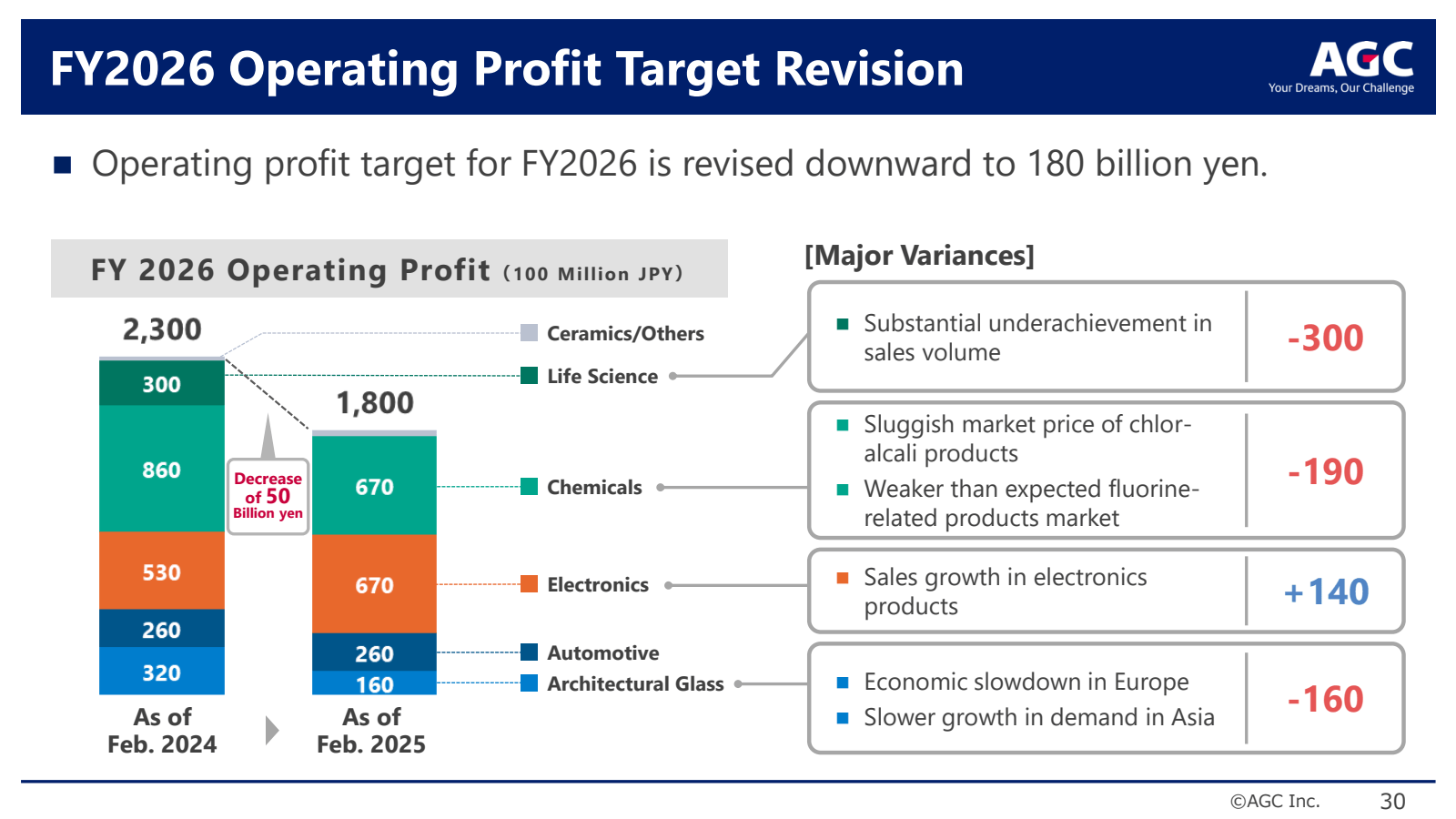Click the 'Your Dreams, Our Challenge' tagline
Image resolution: width=1456 pixels, height=819 pixels.
pos(1341,88)
